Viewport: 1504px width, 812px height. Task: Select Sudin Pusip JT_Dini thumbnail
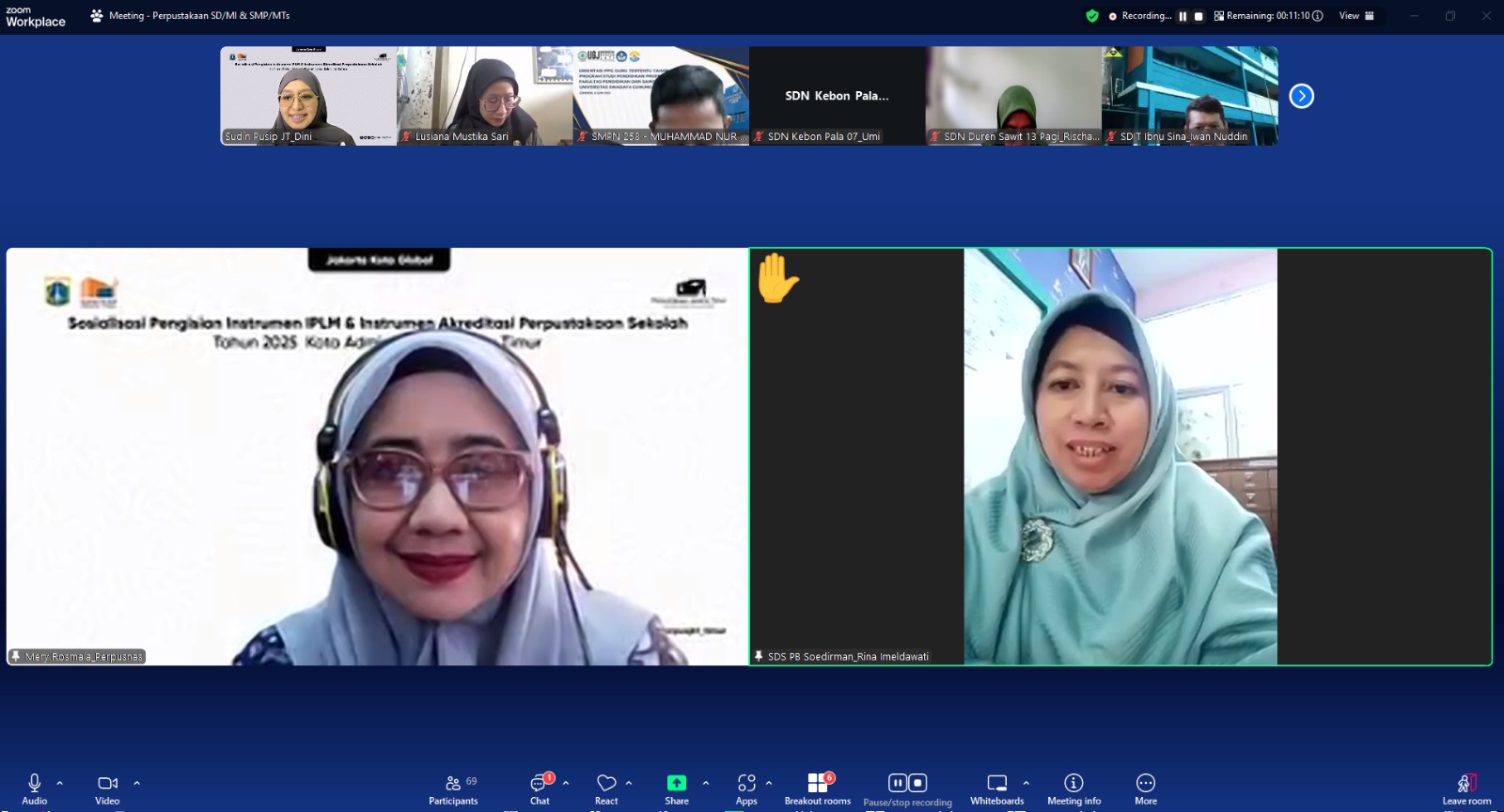308,96
